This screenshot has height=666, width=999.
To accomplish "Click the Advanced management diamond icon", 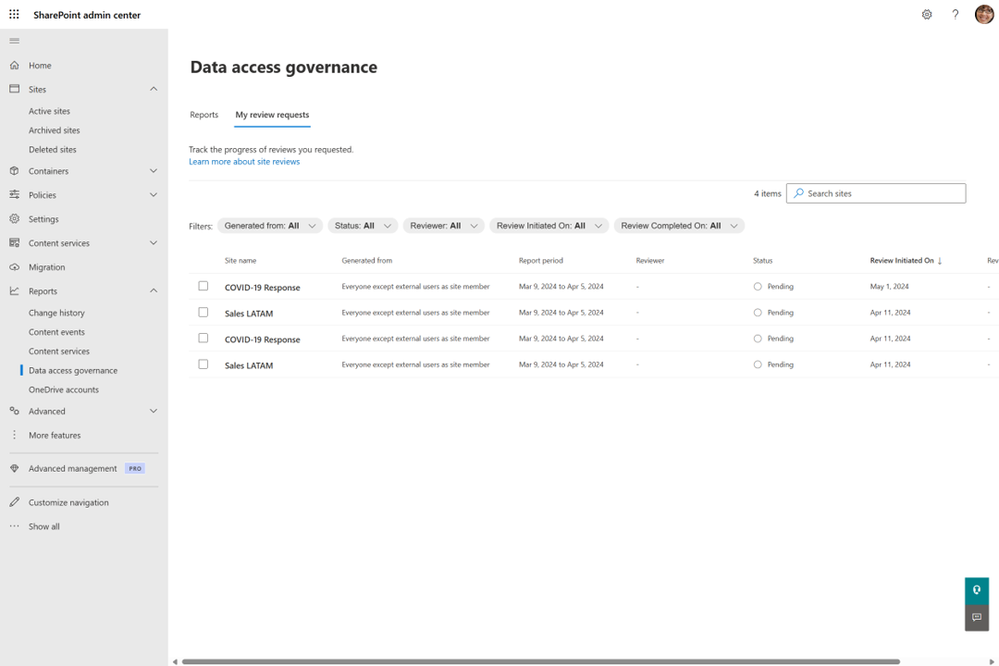I will pos(14,468).
